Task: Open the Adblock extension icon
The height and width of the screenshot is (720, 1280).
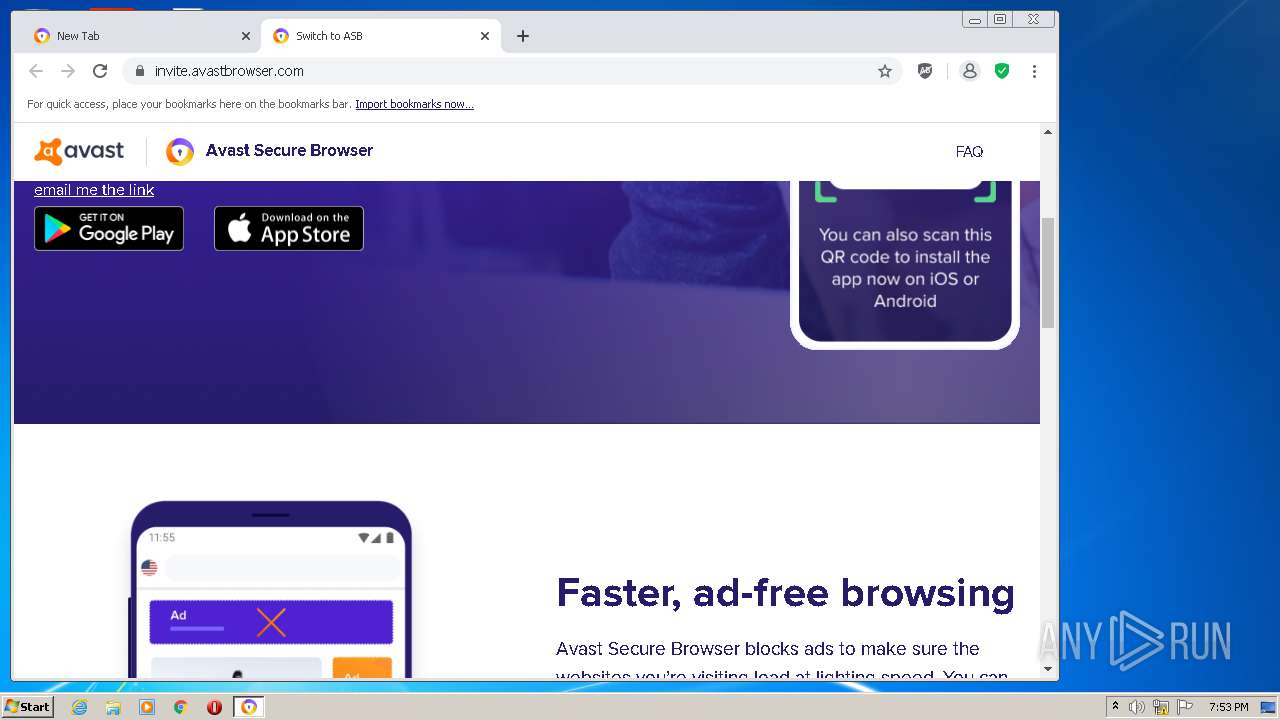Action: tap(925, 71)
